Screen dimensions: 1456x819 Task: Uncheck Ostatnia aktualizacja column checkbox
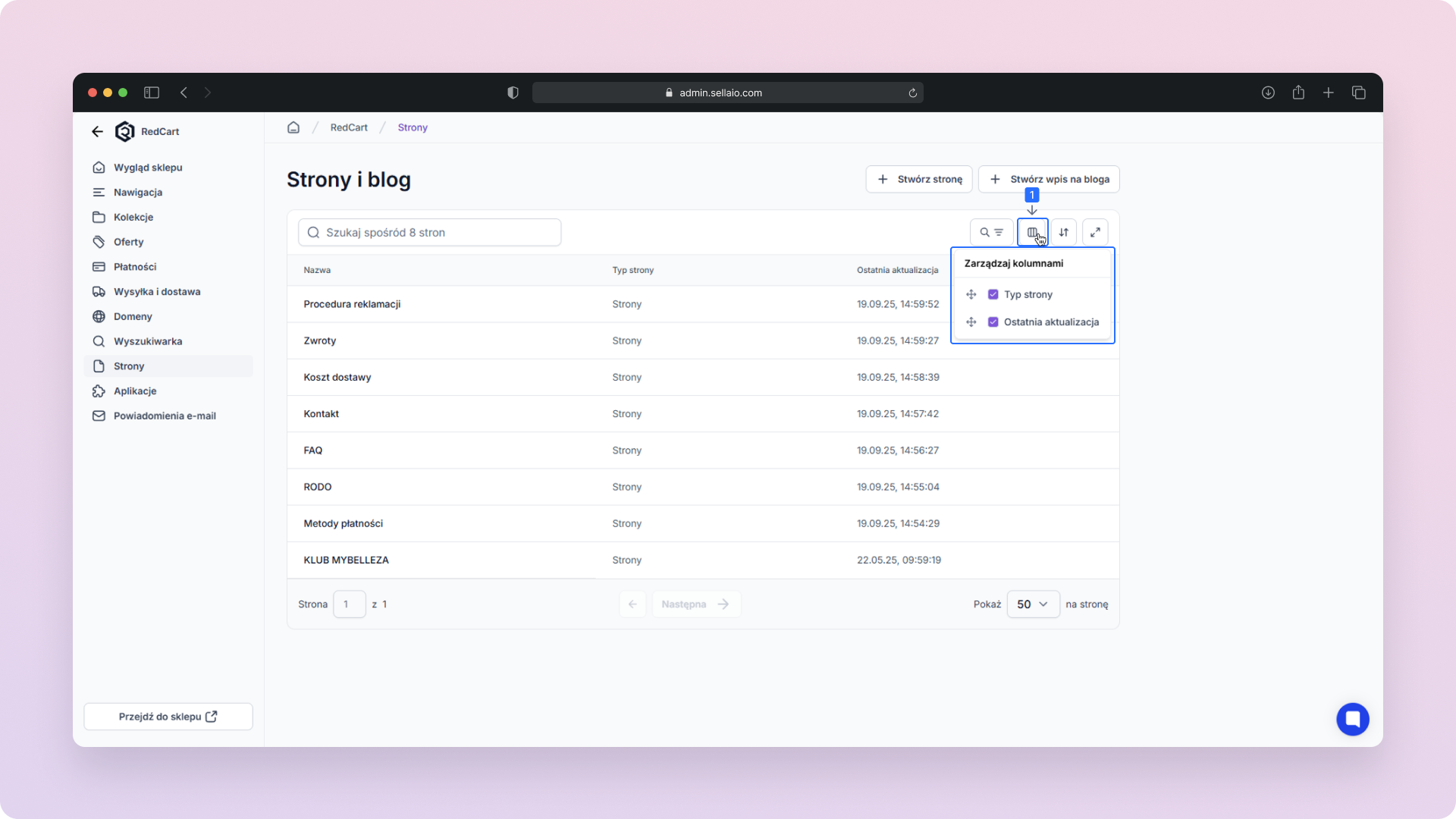[993, 322]
